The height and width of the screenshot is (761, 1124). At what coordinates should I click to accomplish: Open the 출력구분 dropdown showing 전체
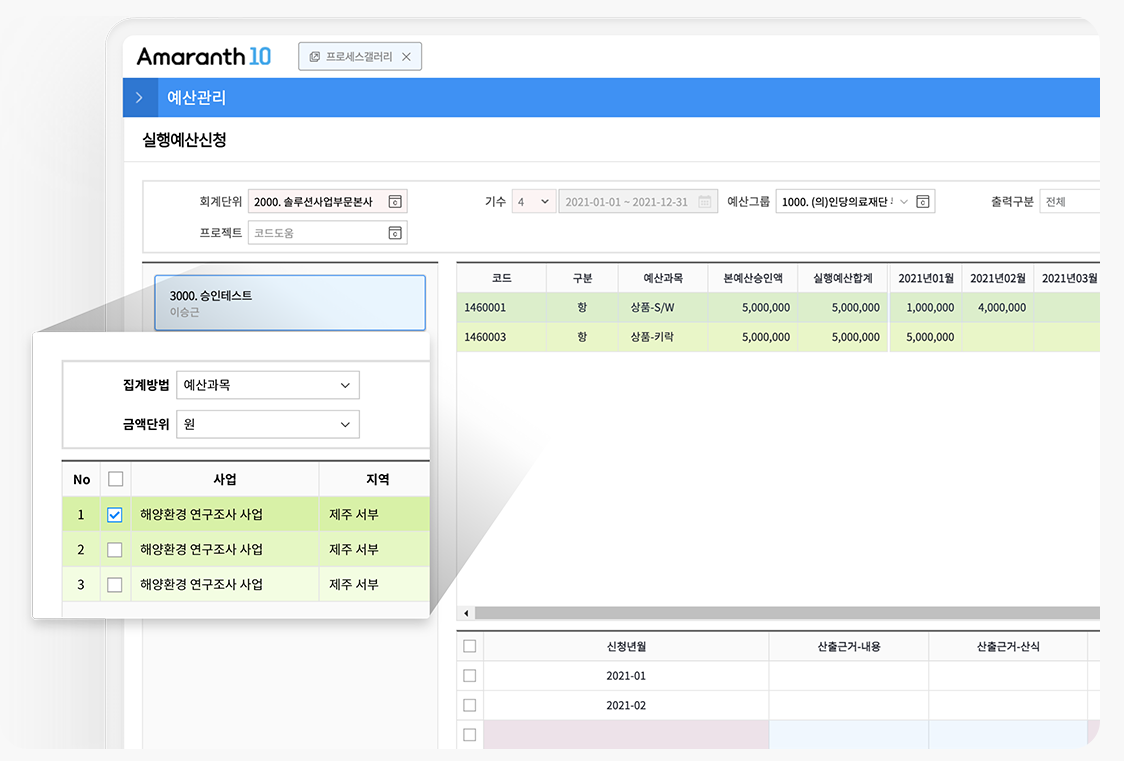point(1070,201)
